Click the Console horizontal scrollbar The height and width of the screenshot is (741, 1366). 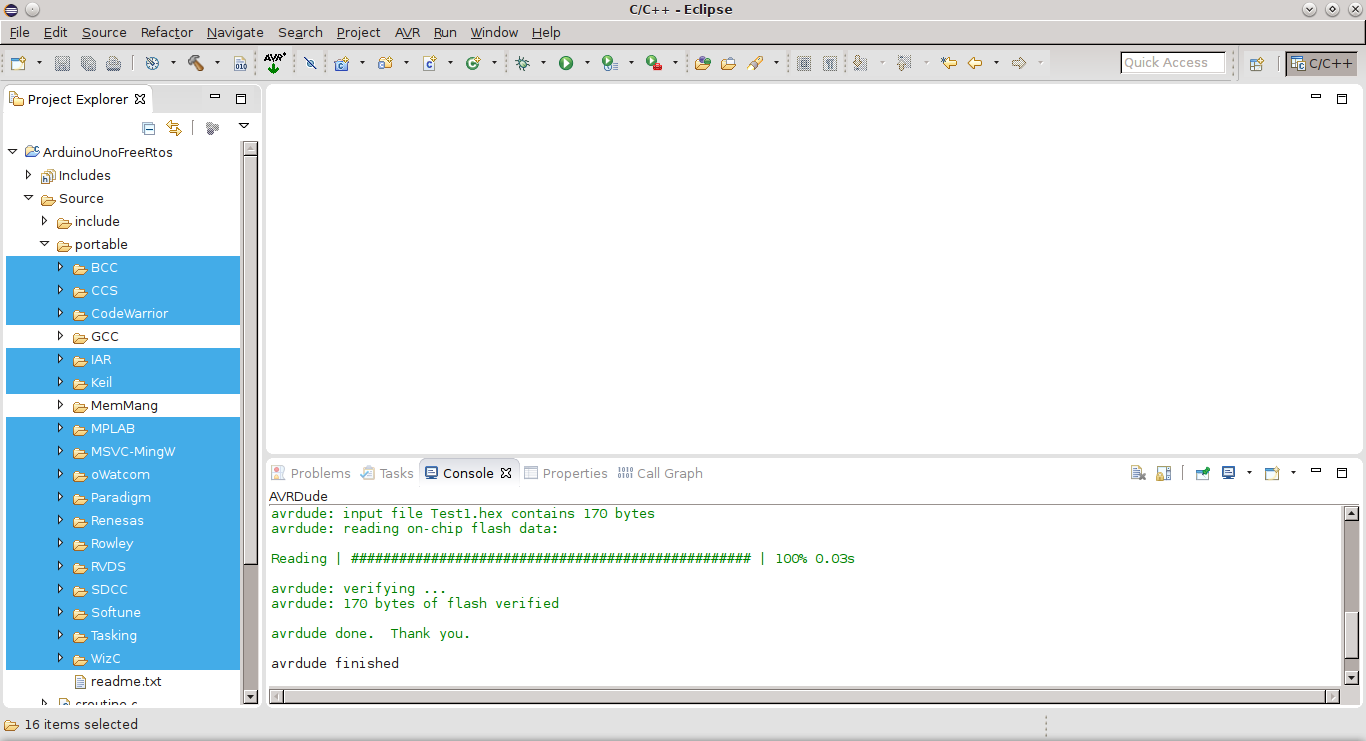point(805,696)
